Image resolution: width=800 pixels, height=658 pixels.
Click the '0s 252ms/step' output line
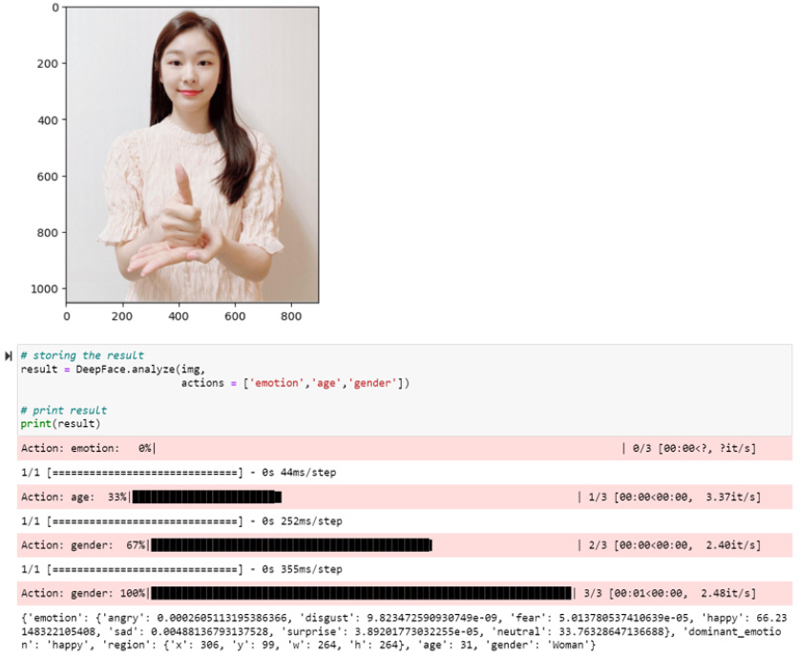(182, 521)
